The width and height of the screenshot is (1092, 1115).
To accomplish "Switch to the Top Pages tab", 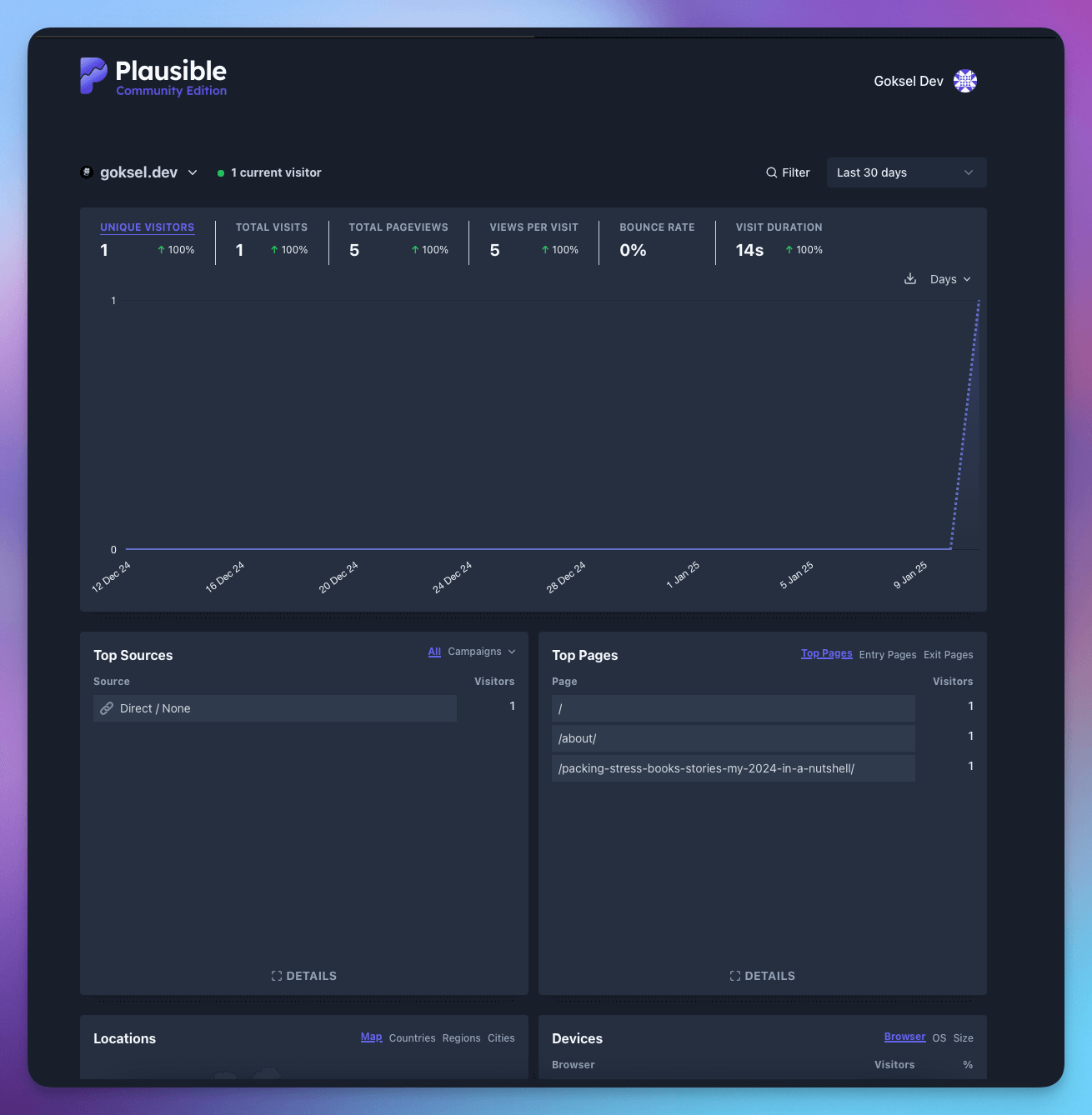I will coord(827,653).
